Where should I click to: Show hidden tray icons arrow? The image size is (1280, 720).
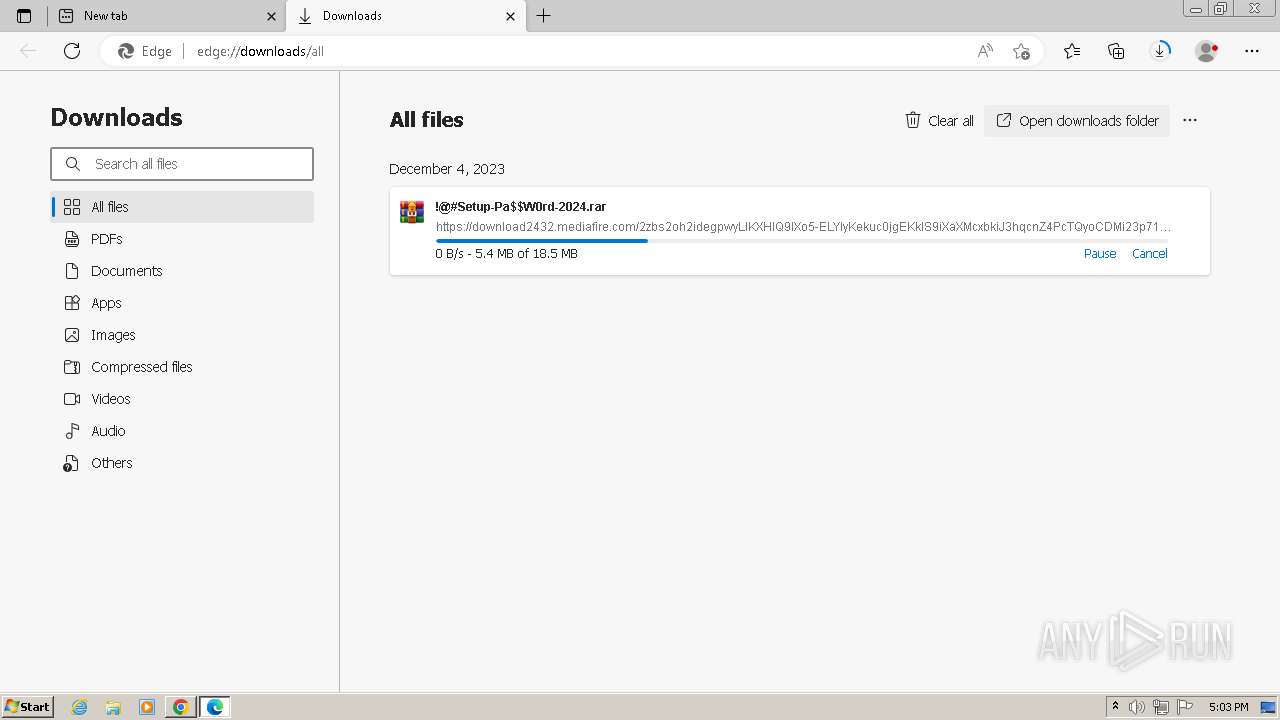tap(1115, 707)
